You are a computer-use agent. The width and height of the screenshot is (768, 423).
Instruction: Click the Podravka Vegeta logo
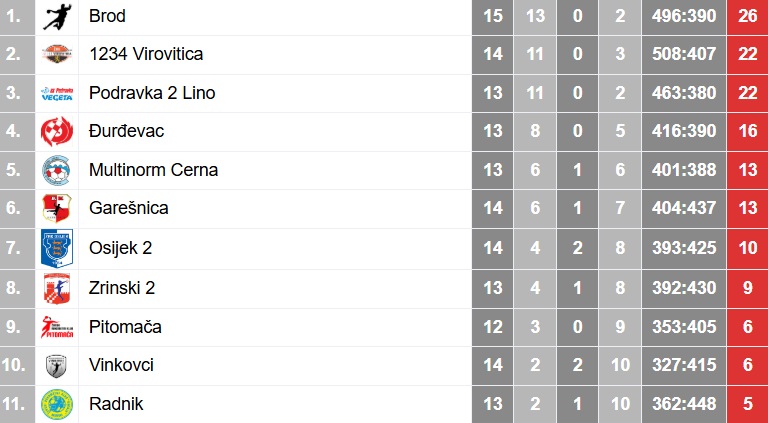[x=57, y=93]
